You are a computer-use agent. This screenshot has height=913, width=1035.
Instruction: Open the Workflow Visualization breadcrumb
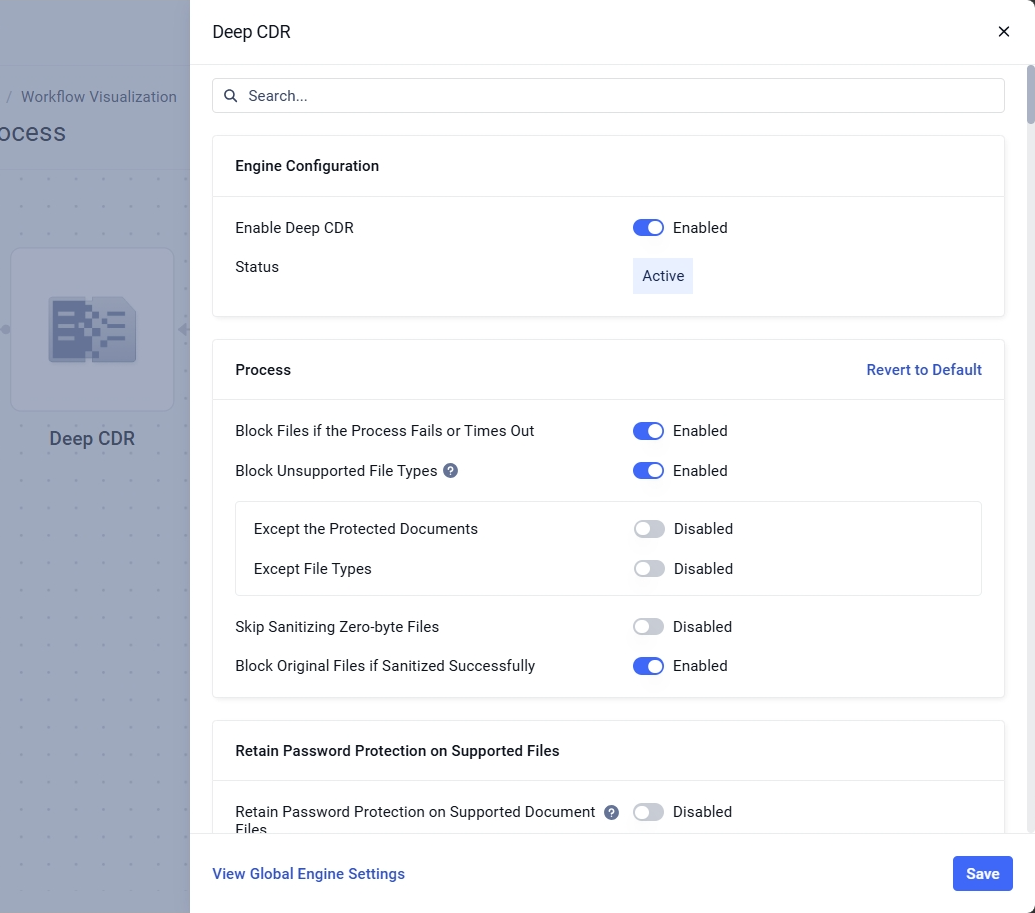99,96
